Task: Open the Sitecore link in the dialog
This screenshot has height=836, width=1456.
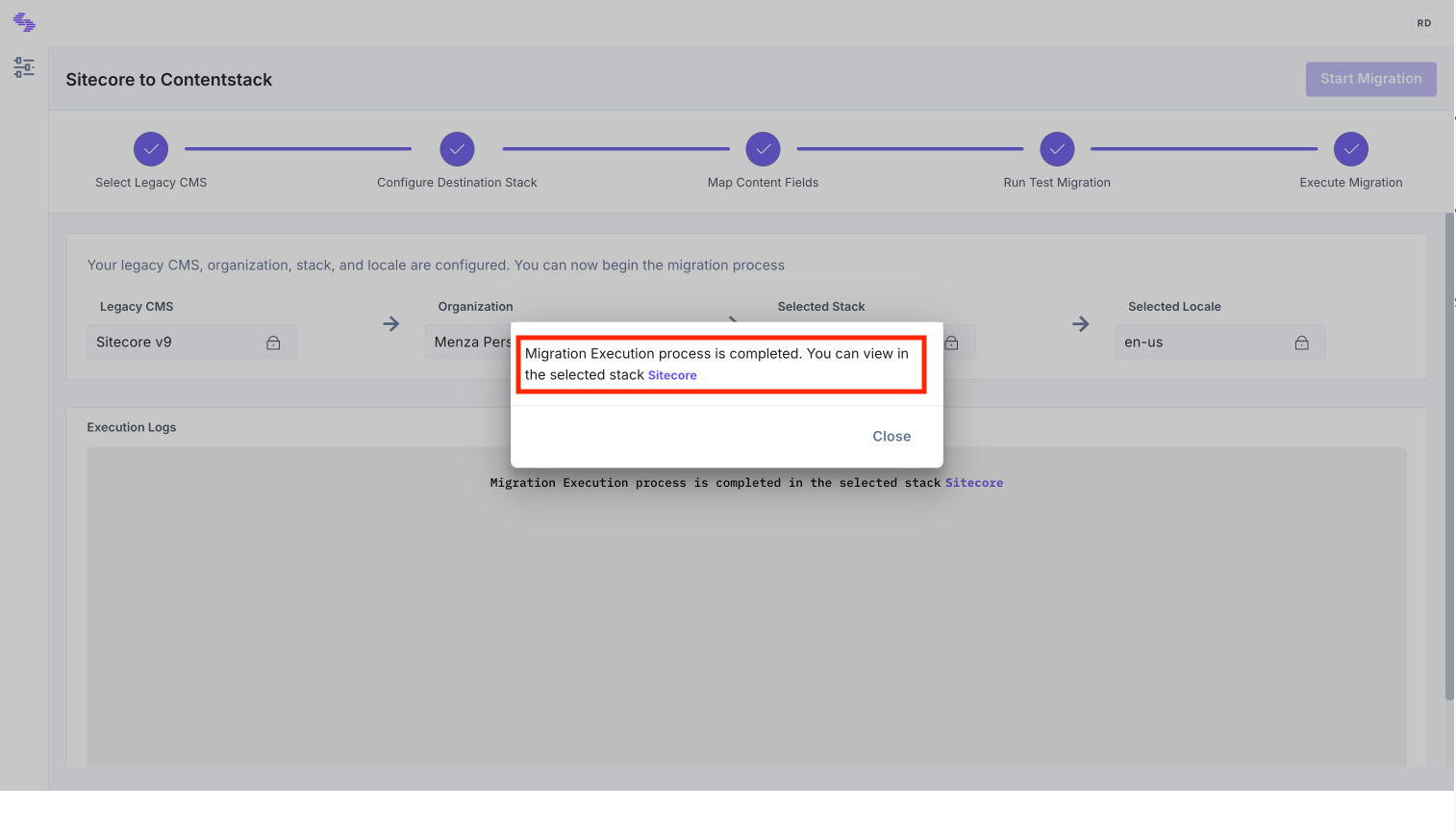Action: [672, 375]
